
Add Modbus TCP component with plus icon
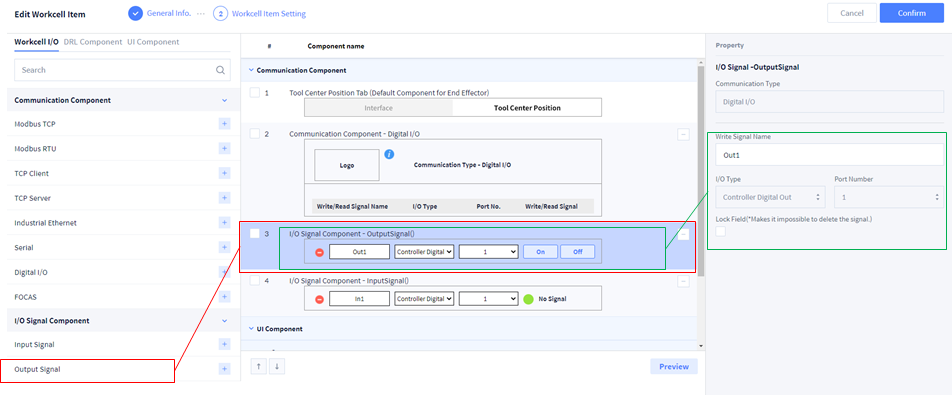point(224,124)
